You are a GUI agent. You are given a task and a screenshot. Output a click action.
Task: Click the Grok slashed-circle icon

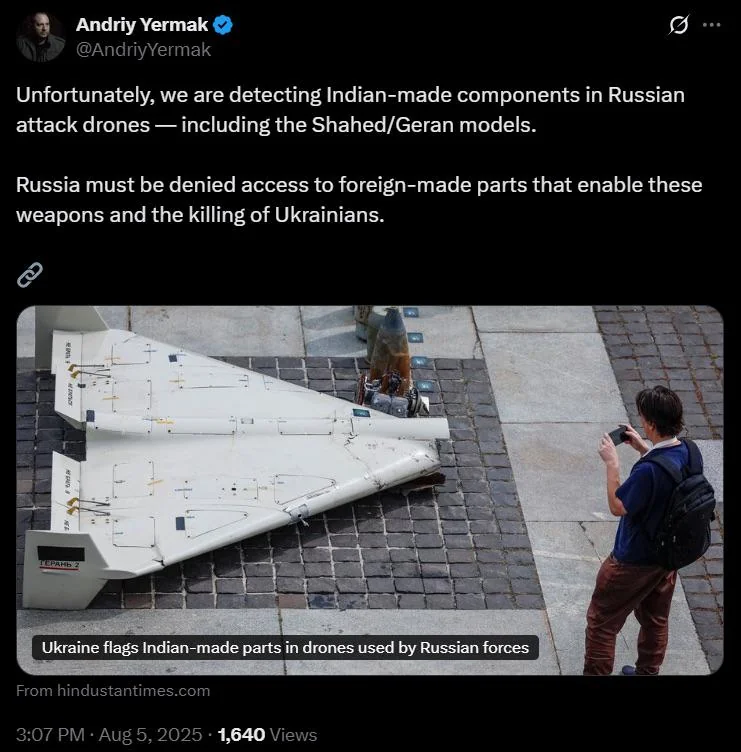click(x=678, y=24)
